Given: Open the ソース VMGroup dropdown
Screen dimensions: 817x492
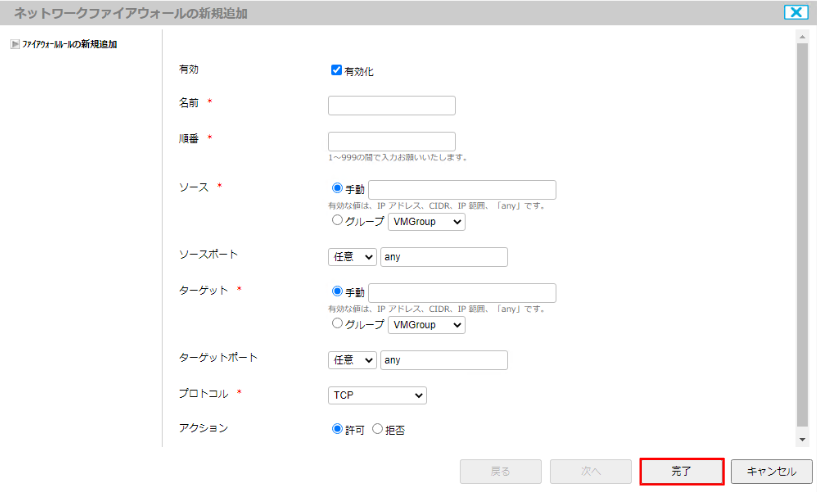Looking at the screenshot, I should tap(426, 222).
